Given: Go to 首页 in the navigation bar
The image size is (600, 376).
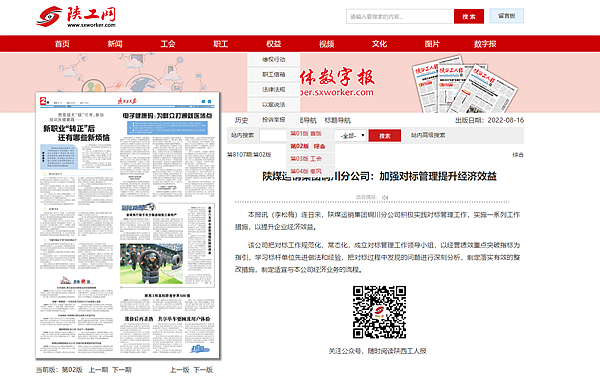Looking at the screenshot, I should click(62, 44).
